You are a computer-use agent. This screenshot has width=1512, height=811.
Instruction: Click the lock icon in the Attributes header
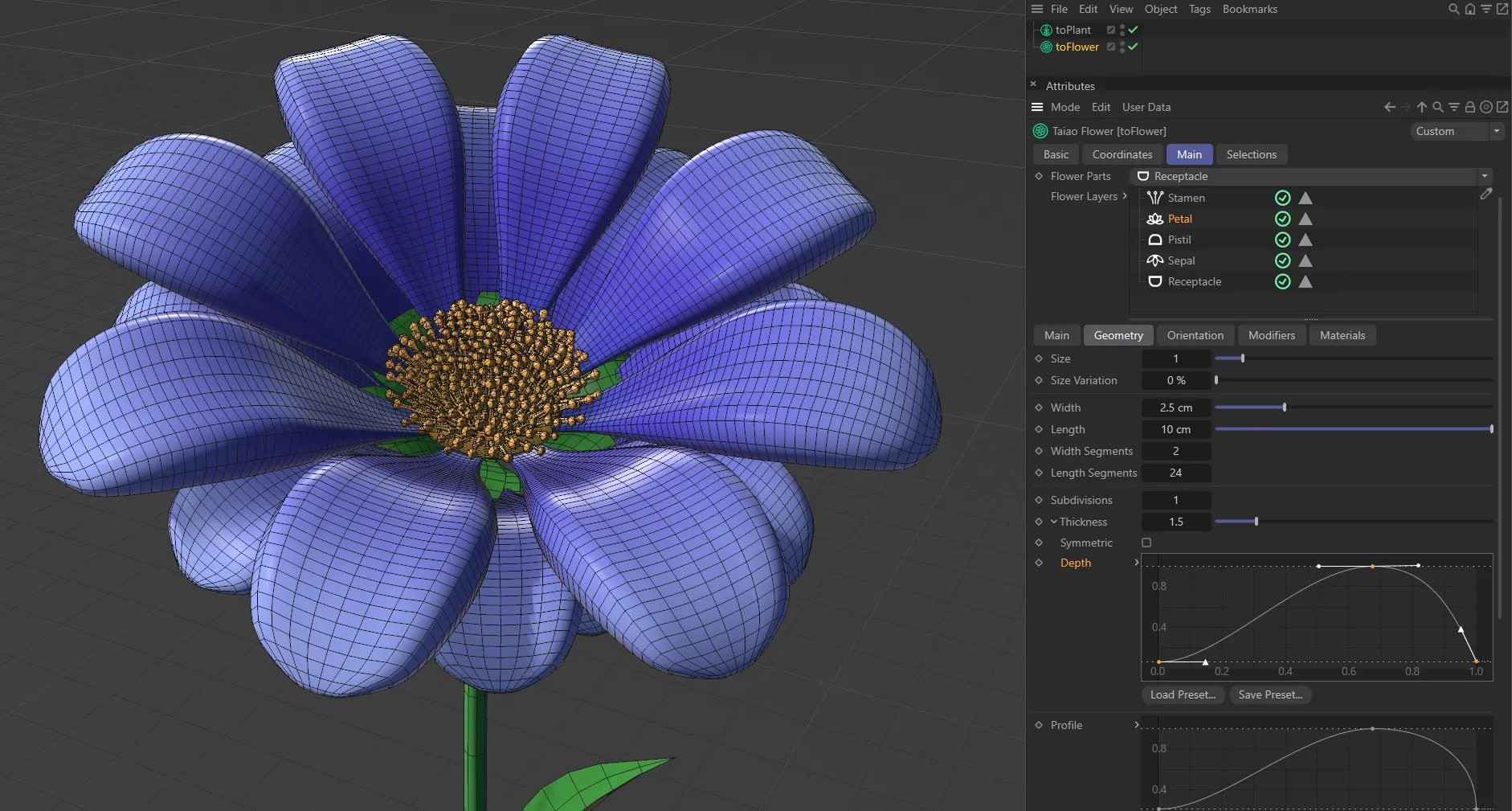tap(1469, 106)
